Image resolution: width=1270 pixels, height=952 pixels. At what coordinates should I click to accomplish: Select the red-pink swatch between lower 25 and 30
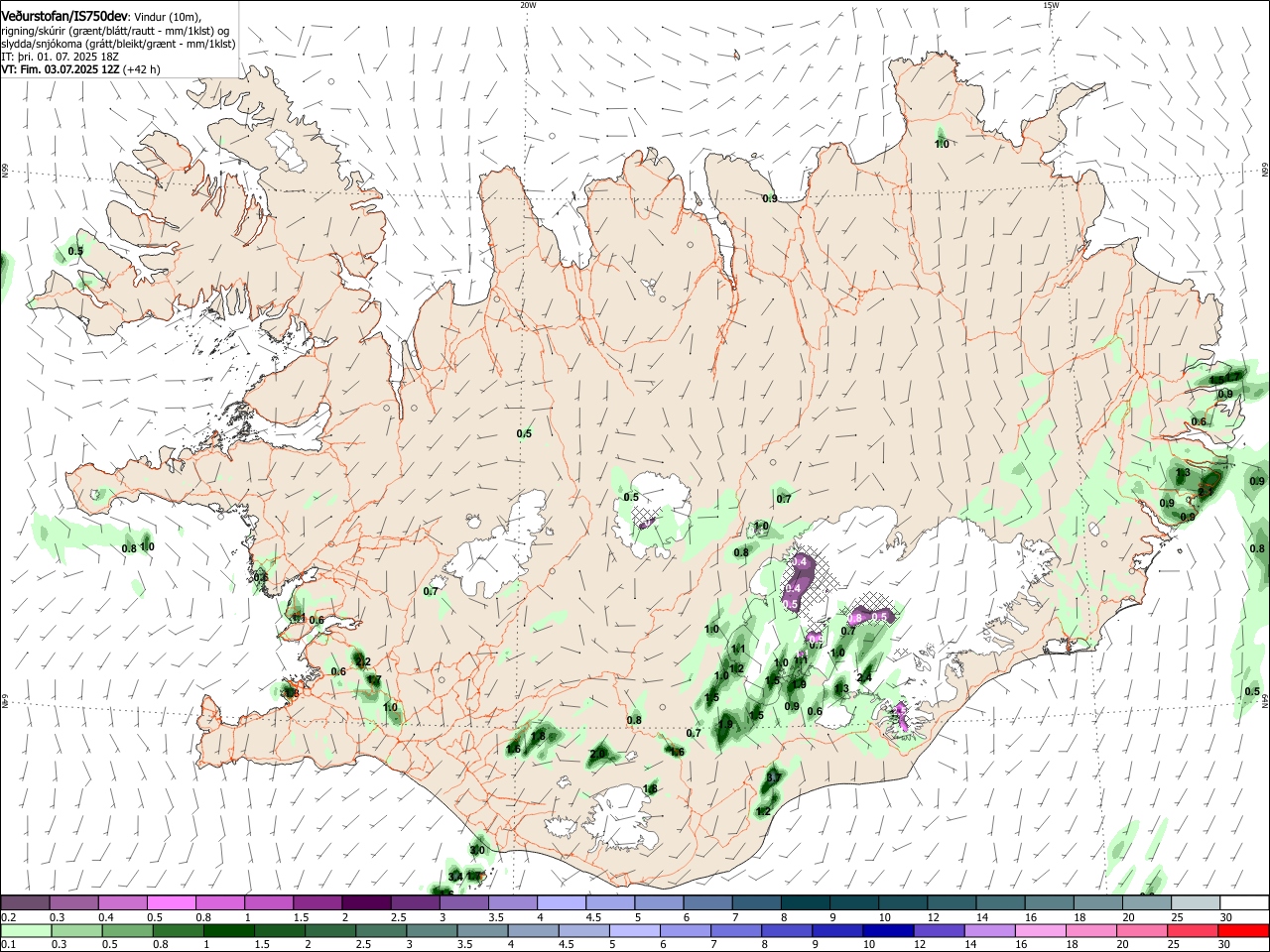pos(1193,930)
